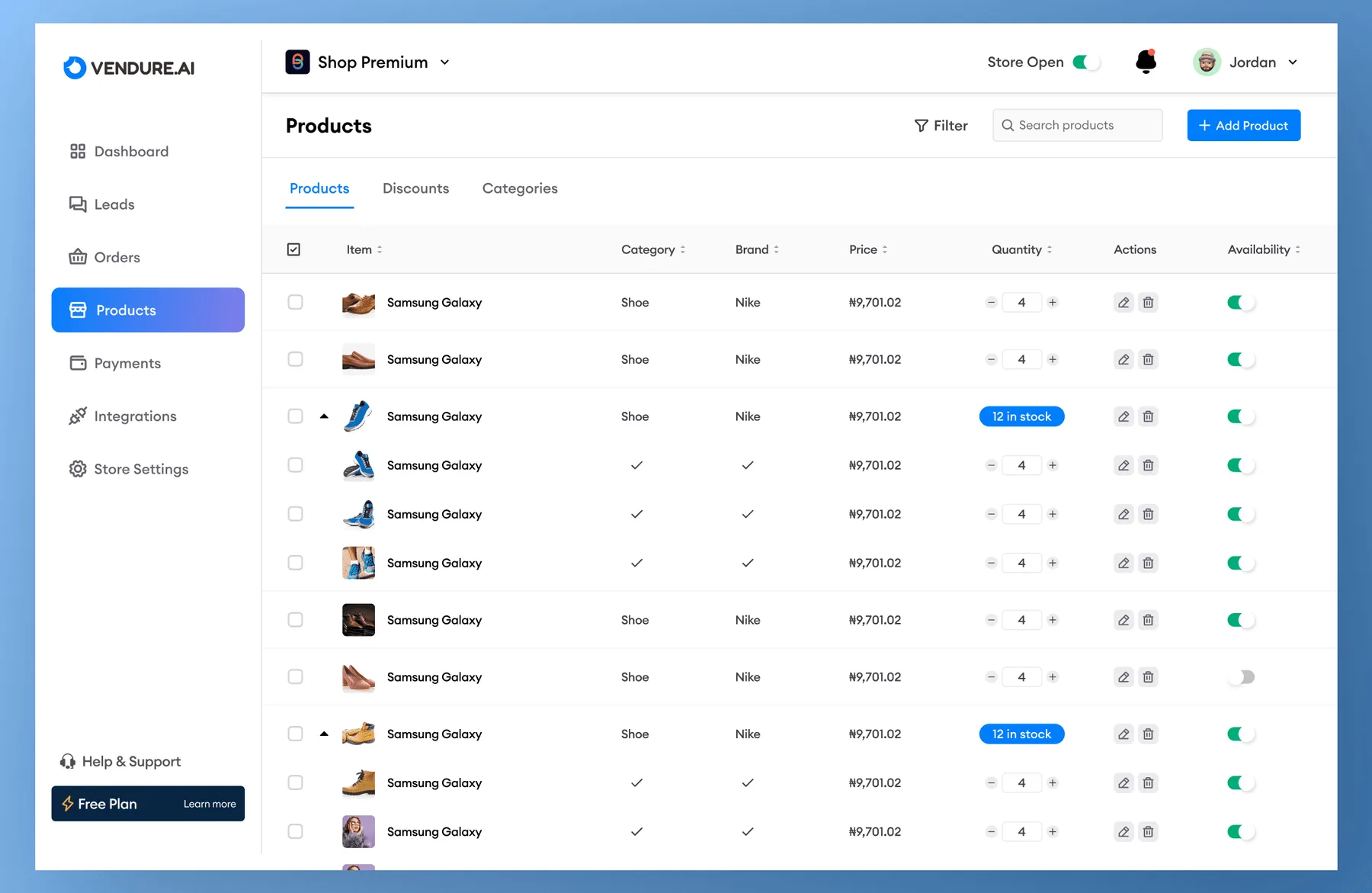
Task: Increase quantity for the brown loafer row
Action: (1053, 359)
